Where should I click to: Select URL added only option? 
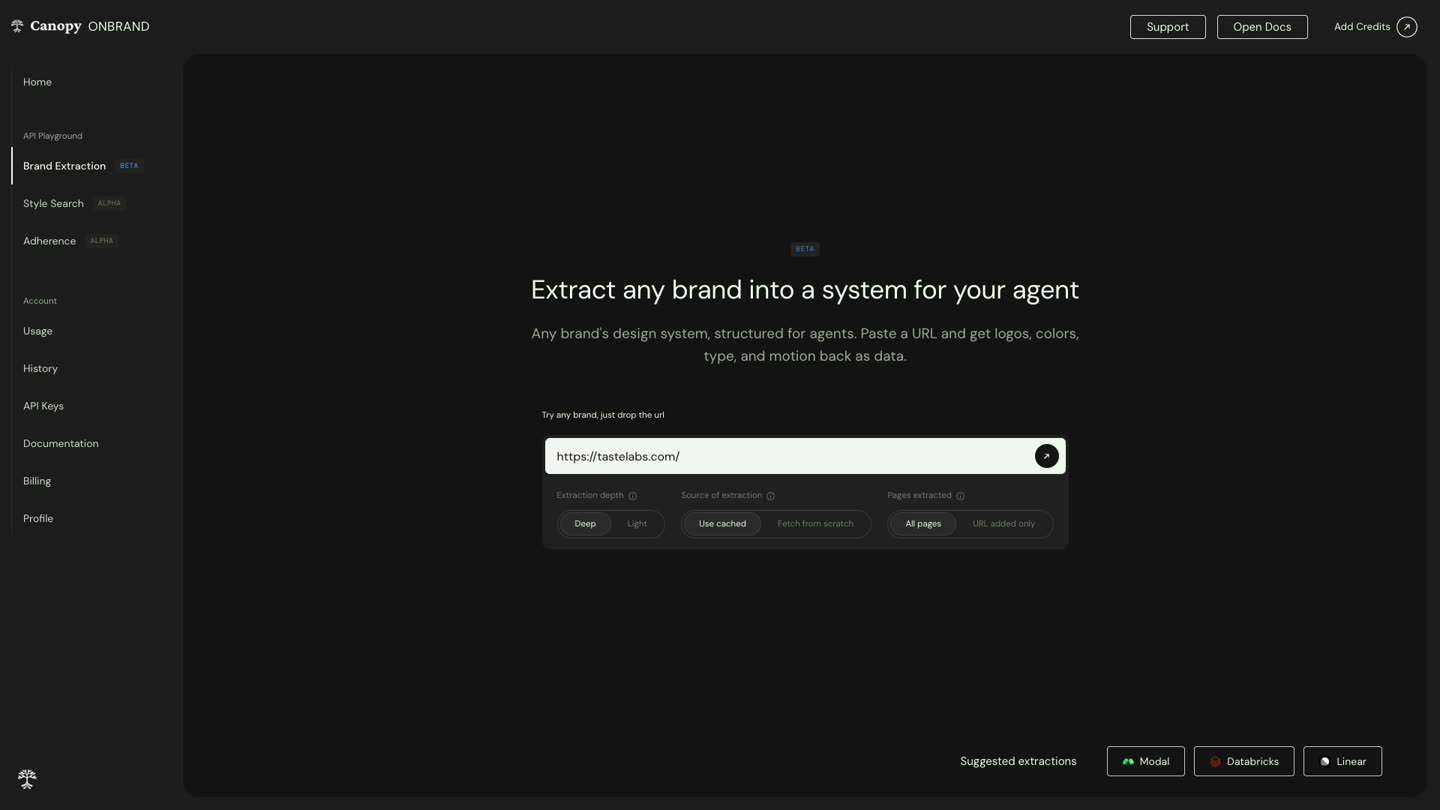(1004, 524)
